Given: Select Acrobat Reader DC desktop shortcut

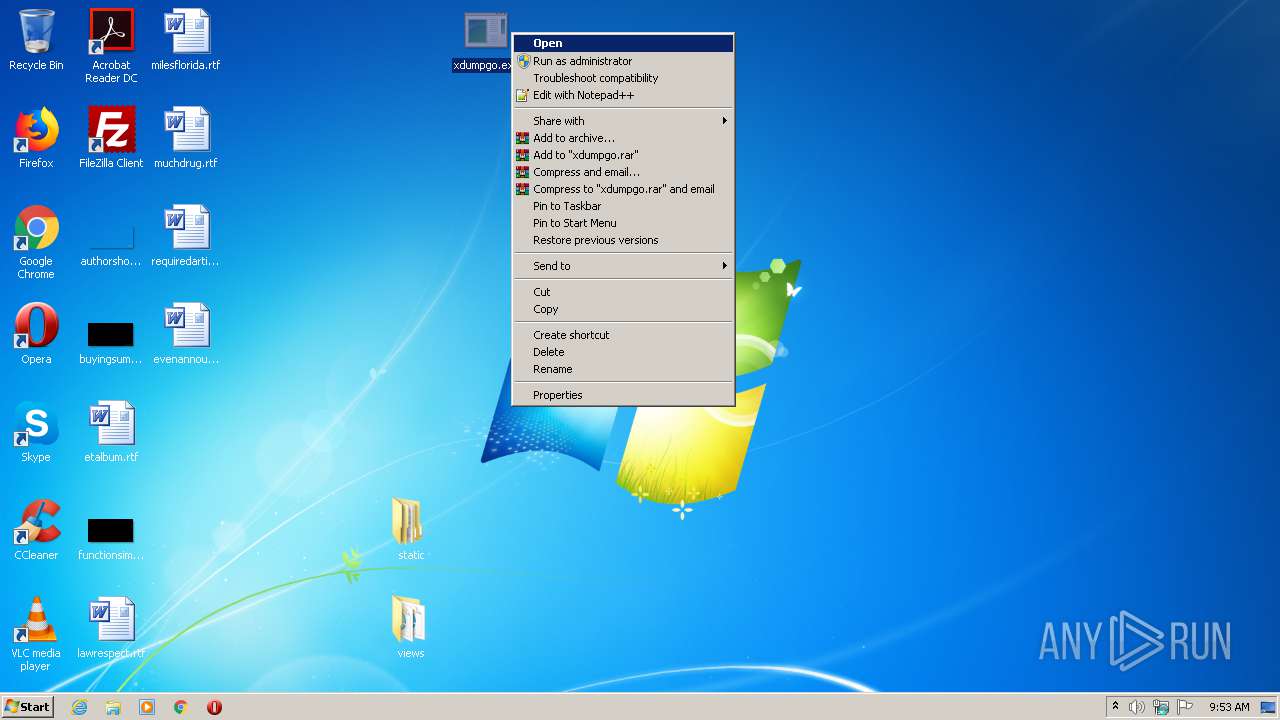Looking at the screenshot, I should 111,31.
